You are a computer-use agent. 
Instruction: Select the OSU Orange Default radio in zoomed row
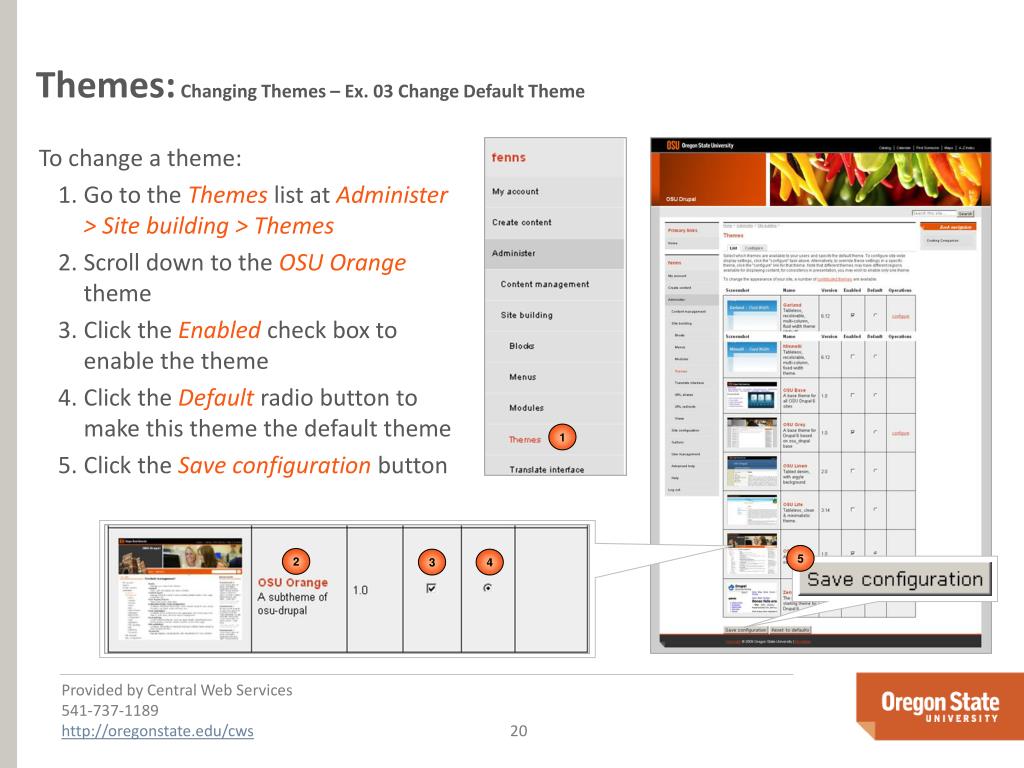(x=487, y=588)
